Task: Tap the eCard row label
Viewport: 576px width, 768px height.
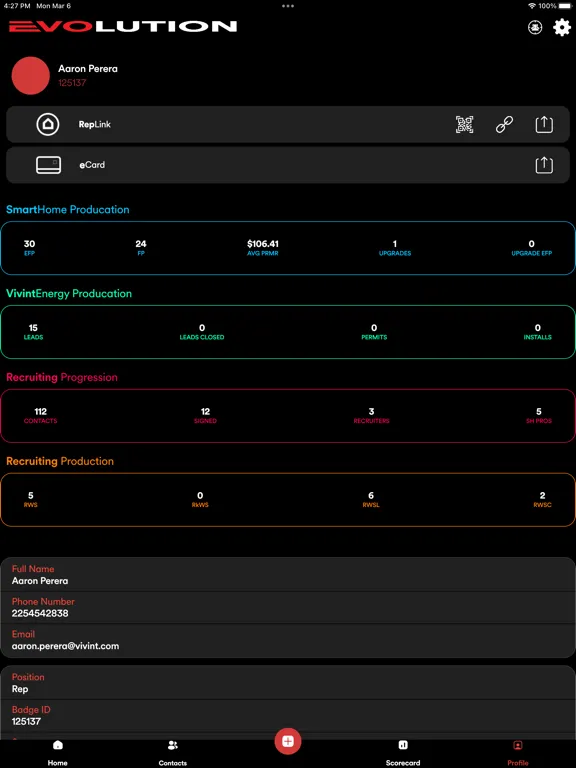Action: (92, 165)
